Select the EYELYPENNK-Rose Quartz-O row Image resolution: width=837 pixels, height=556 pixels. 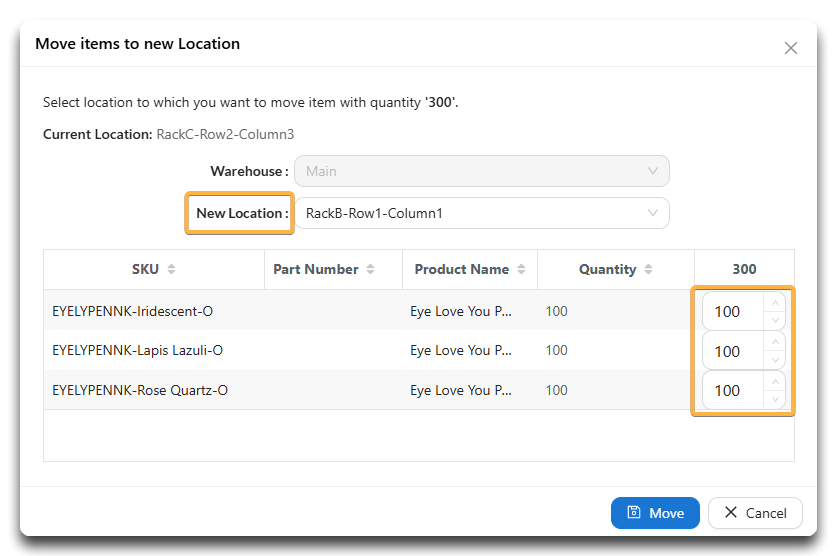368,390
